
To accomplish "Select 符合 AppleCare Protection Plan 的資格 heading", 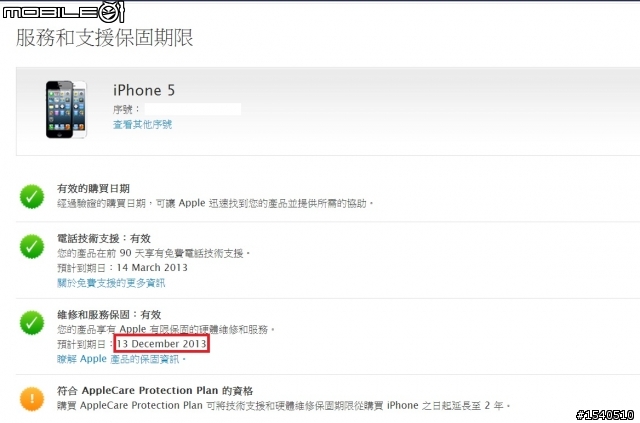I will pyautogui.click(x=155, y=391).
